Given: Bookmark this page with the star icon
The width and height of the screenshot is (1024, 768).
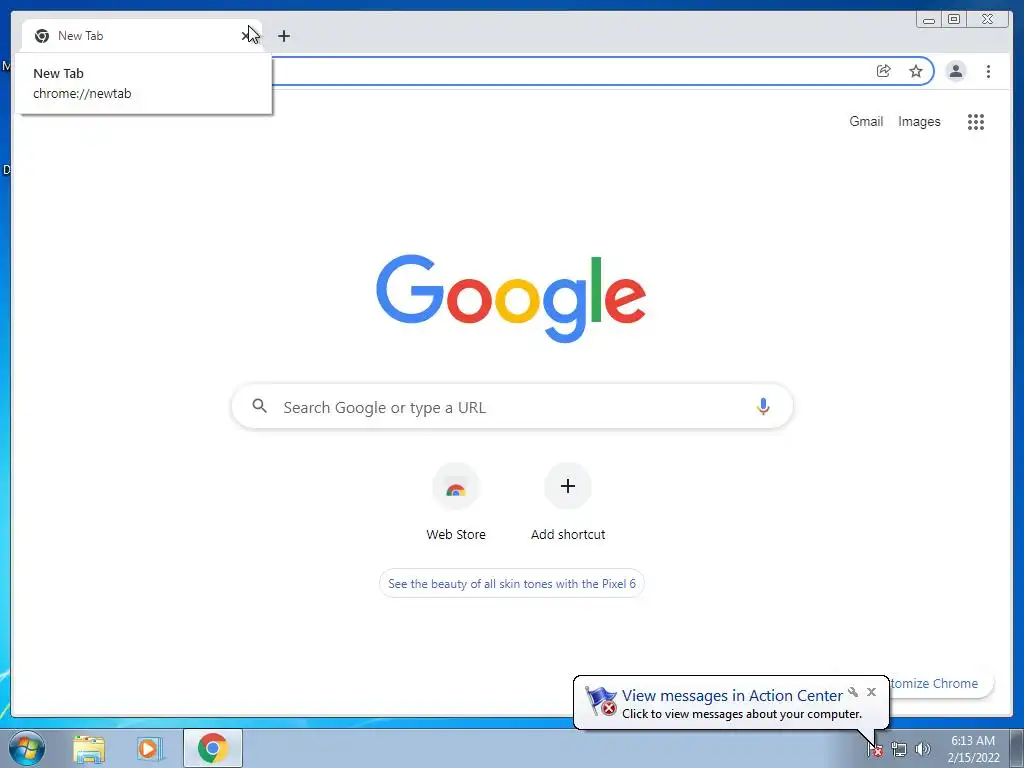Looking at the screenshot, I should (x=916, y=71).
